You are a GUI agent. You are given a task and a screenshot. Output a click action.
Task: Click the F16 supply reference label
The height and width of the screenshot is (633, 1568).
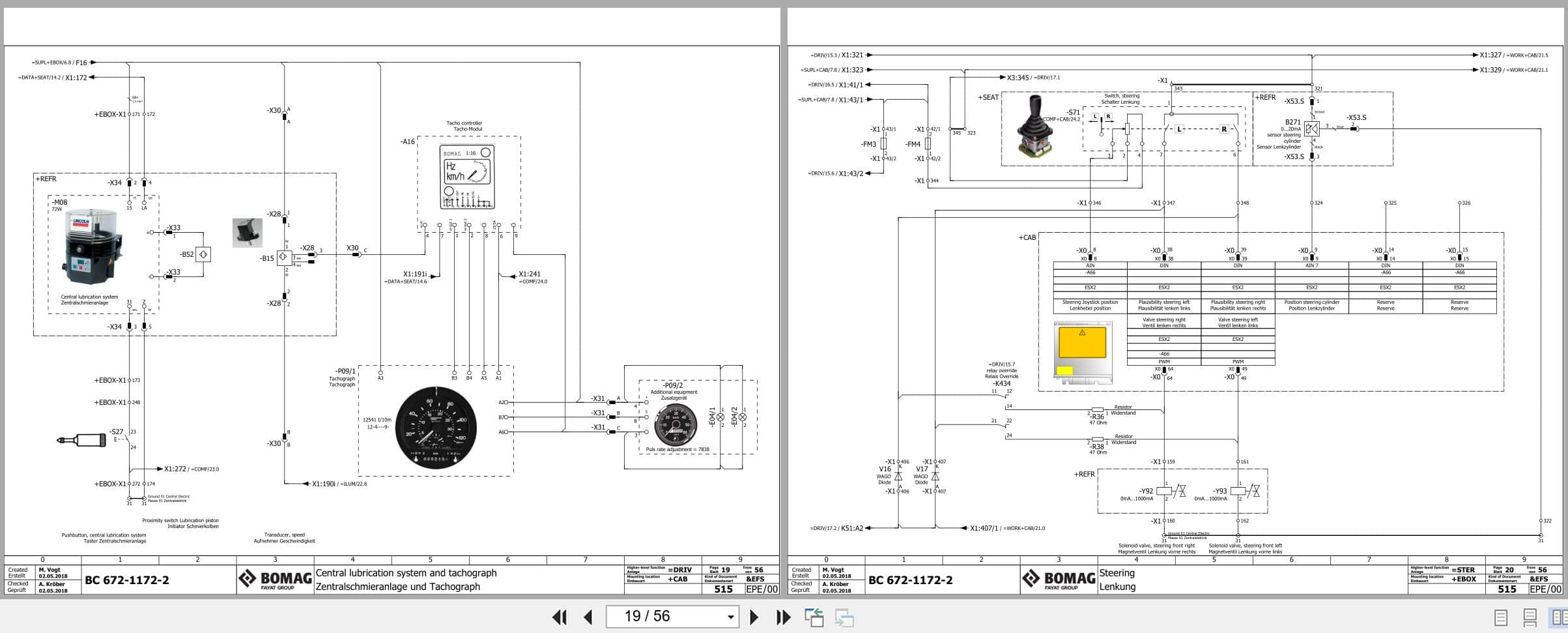pyautogui.click(x=81, y=63)
